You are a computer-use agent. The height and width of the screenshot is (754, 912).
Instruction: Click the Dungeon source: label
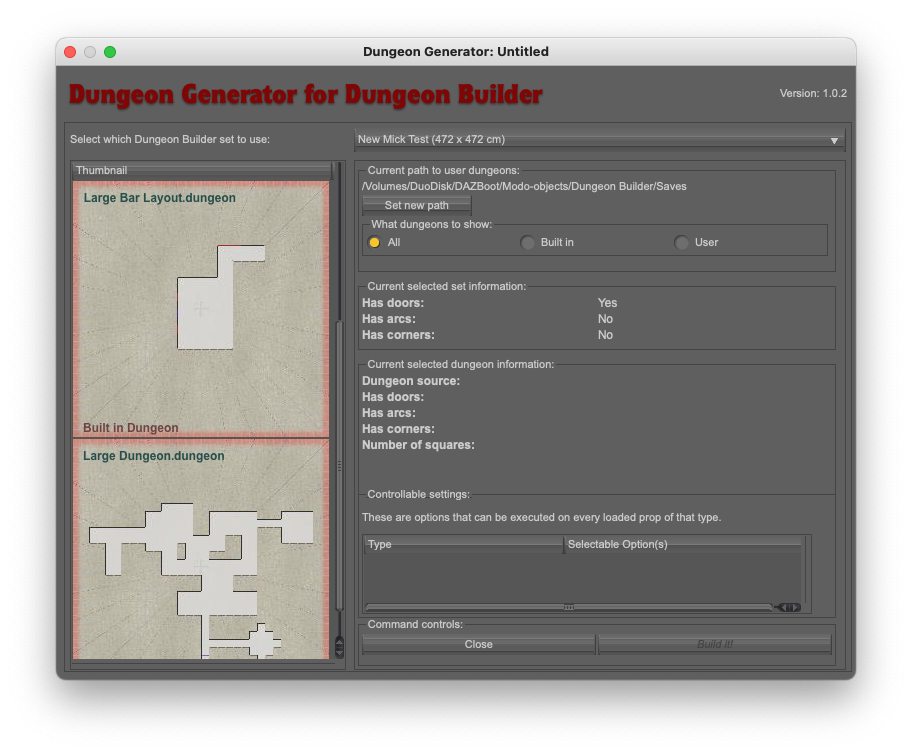[411, 381]
